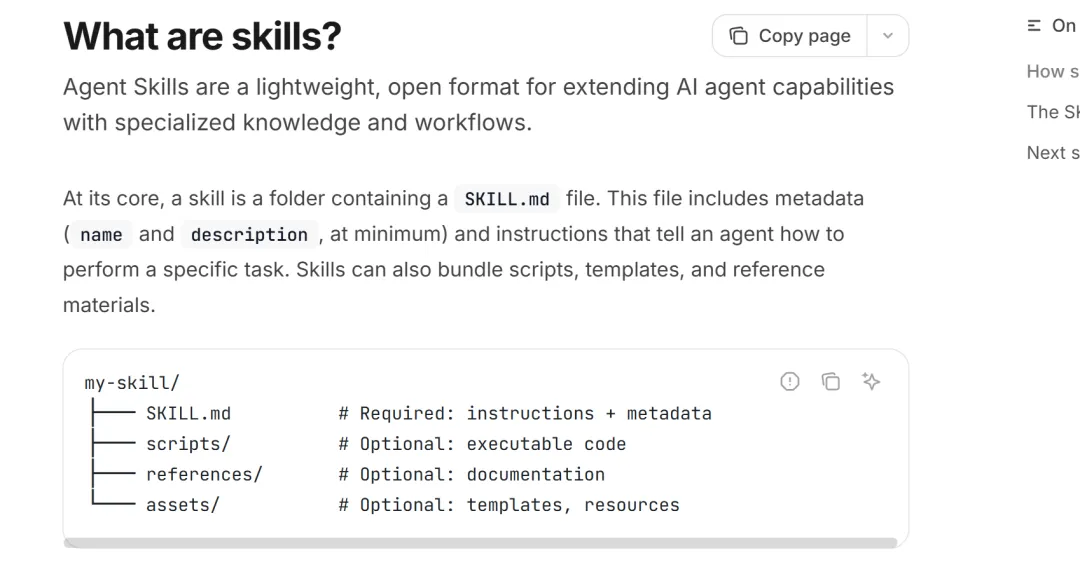Go to the 'Next s…' sidebar link
Viewport: 1080px width, 586px height.
click(1052, 153)
